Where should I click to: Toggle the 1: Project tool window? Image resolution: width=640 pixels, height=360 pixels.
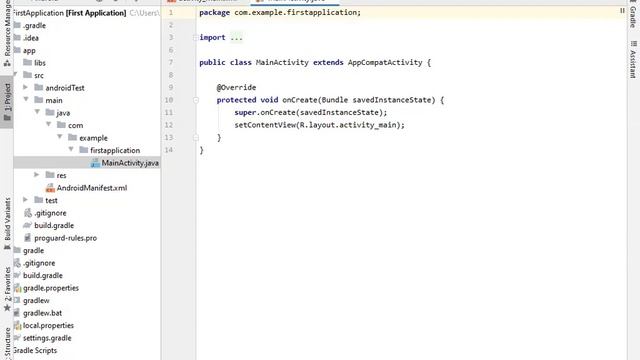point(7,102)
